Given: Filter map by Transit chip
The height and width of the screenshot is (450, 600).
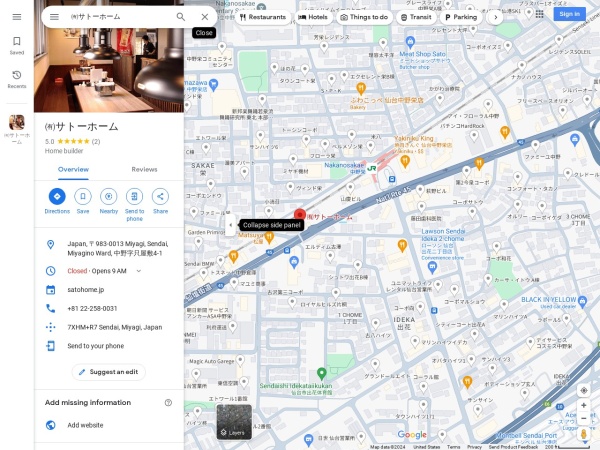Looking at the screenshot, I should pyautogui.click(x=416, y=17).
